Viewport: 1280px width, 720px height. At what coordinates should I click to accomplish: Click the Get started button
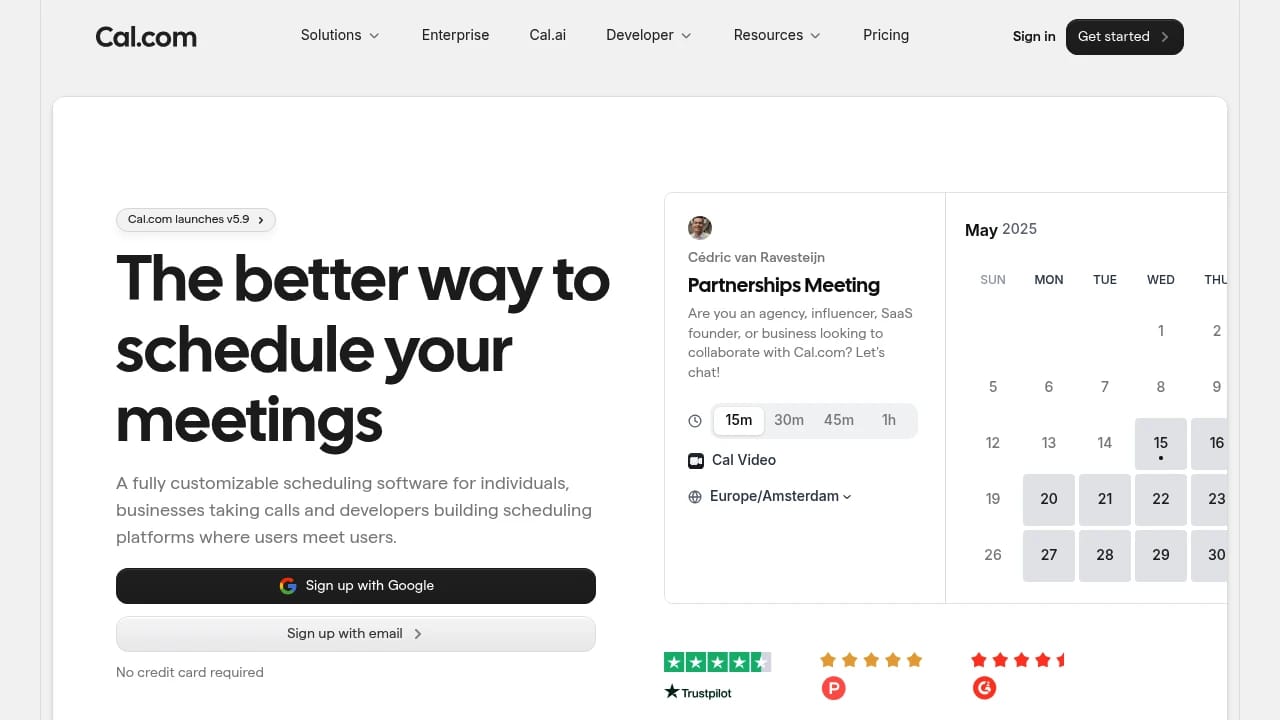point(1124,36)
